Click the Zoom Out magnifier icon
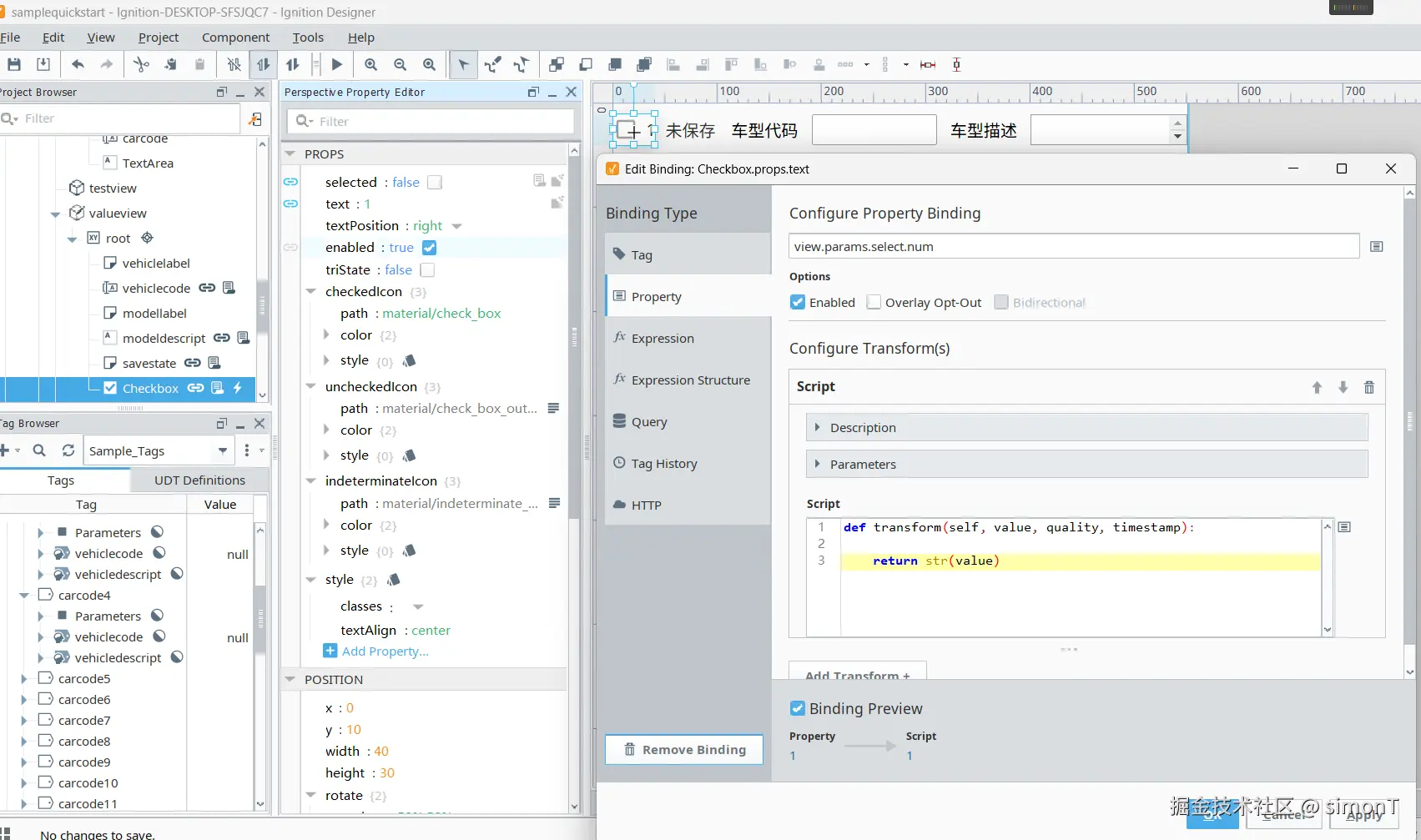This screenshot has height=840, width=1421. [x=400, y=64]
